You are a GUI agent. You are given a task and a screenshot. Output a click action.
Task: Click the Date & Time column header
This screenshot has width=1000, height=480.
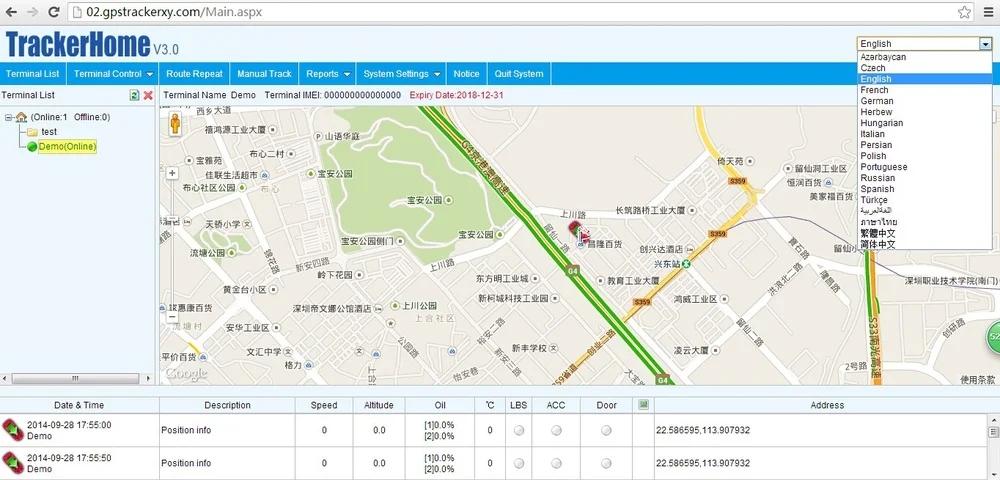click(x=79, y=405)
